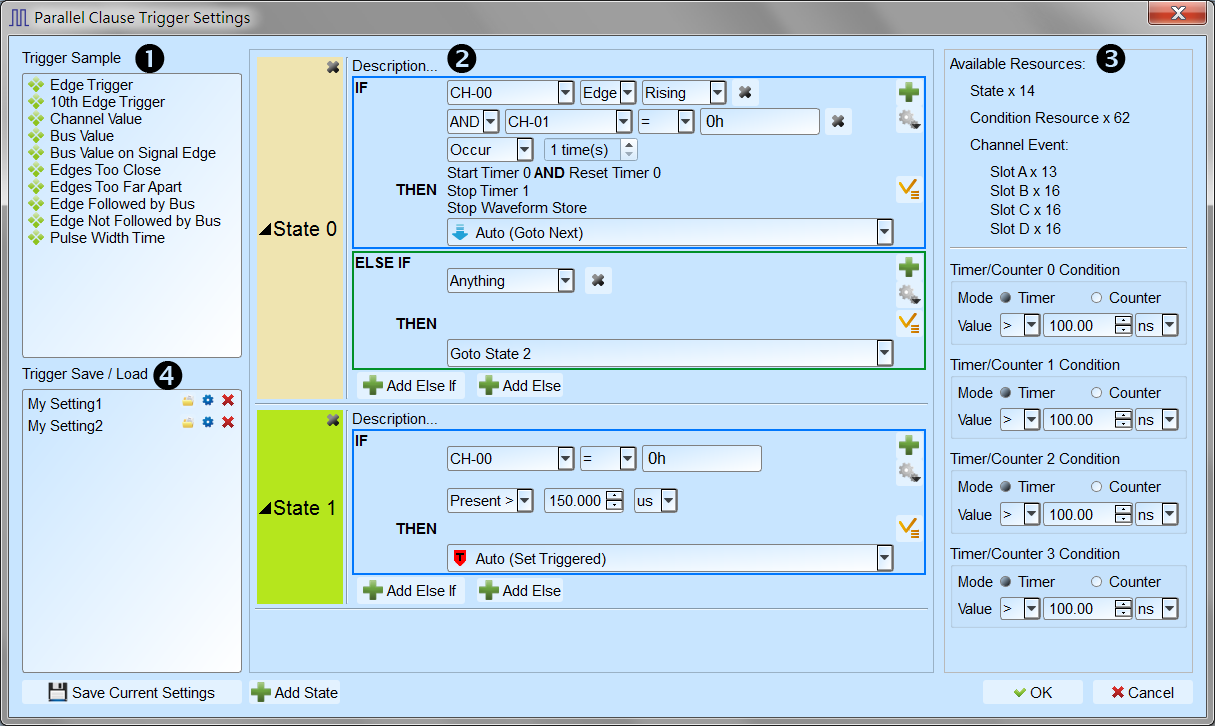Open action list icon in State 0 IF THEN row
The width and height of the screenshot is (1215, 726).
point(908,189)
